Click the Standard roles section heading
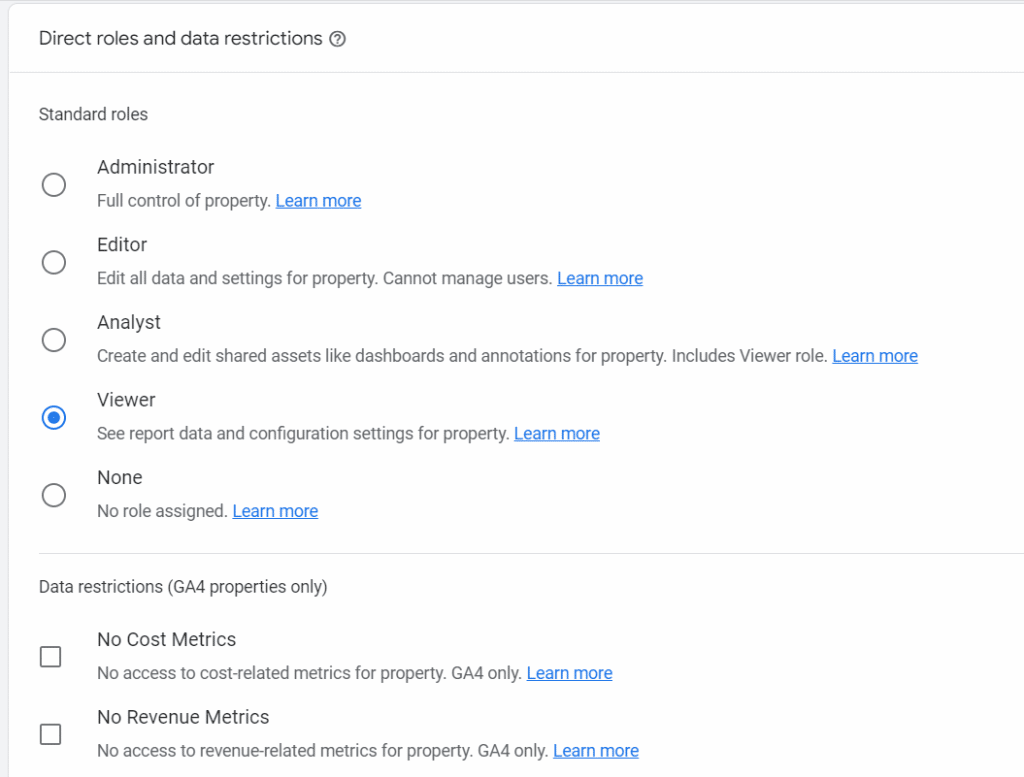Viewport: 1024px width, 777px height. [x=93, y=114]
